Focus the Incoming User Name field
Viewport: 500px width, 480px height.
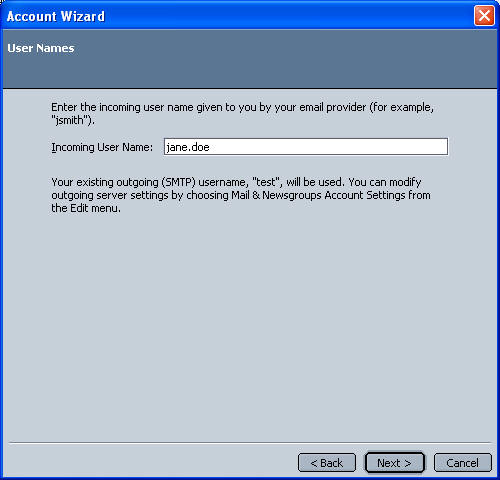[306, 147]
